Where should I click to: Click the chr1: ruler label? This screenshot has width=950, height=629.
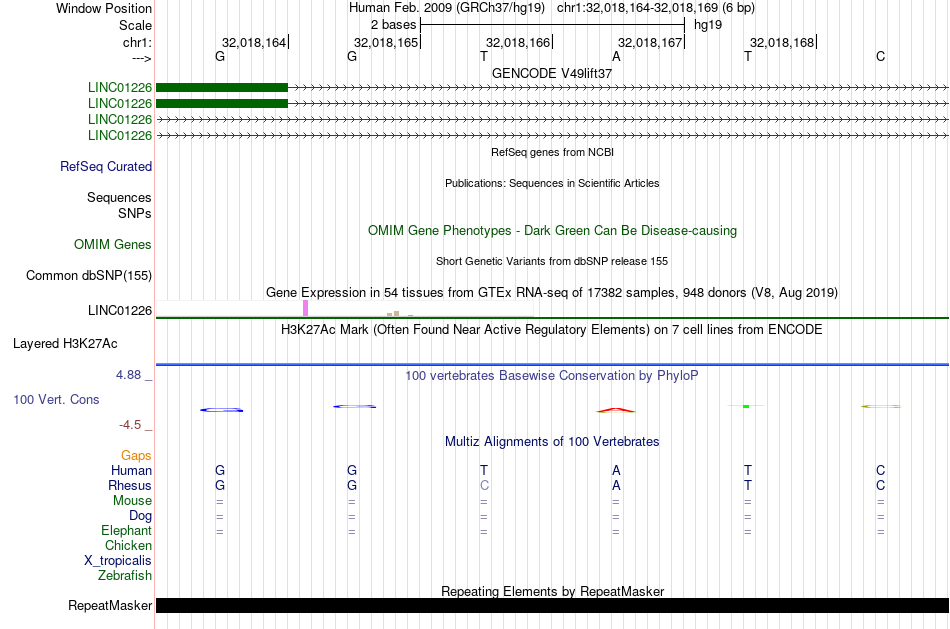[x=137, y=42]
